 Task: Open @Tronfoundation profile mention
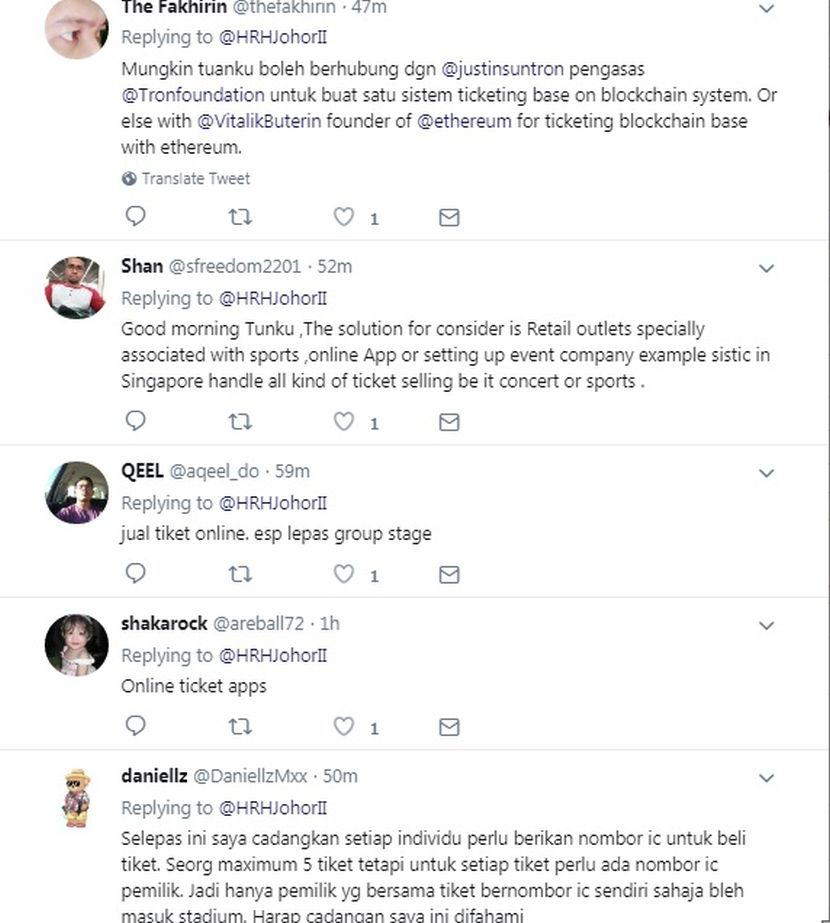[x=193, y=95]
